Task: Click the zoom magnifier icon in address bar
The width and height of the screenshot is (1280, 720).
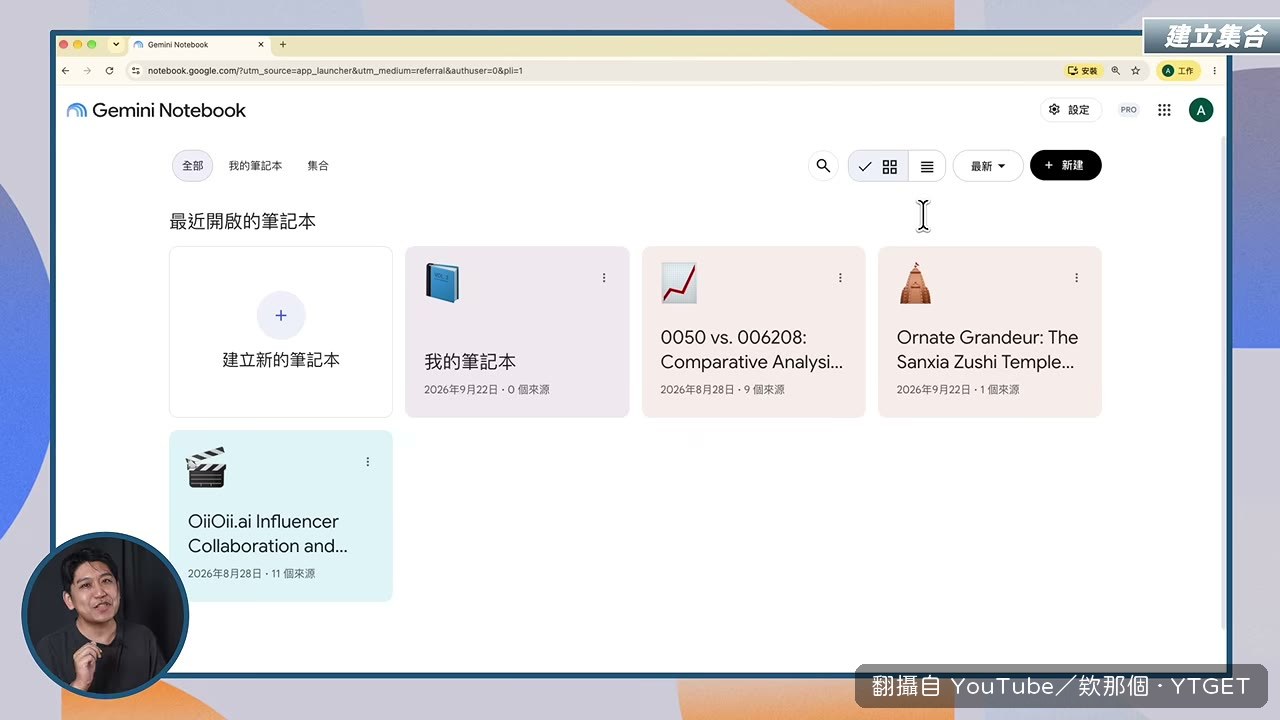Action: pyautogui.click(x=1116, y=71)
